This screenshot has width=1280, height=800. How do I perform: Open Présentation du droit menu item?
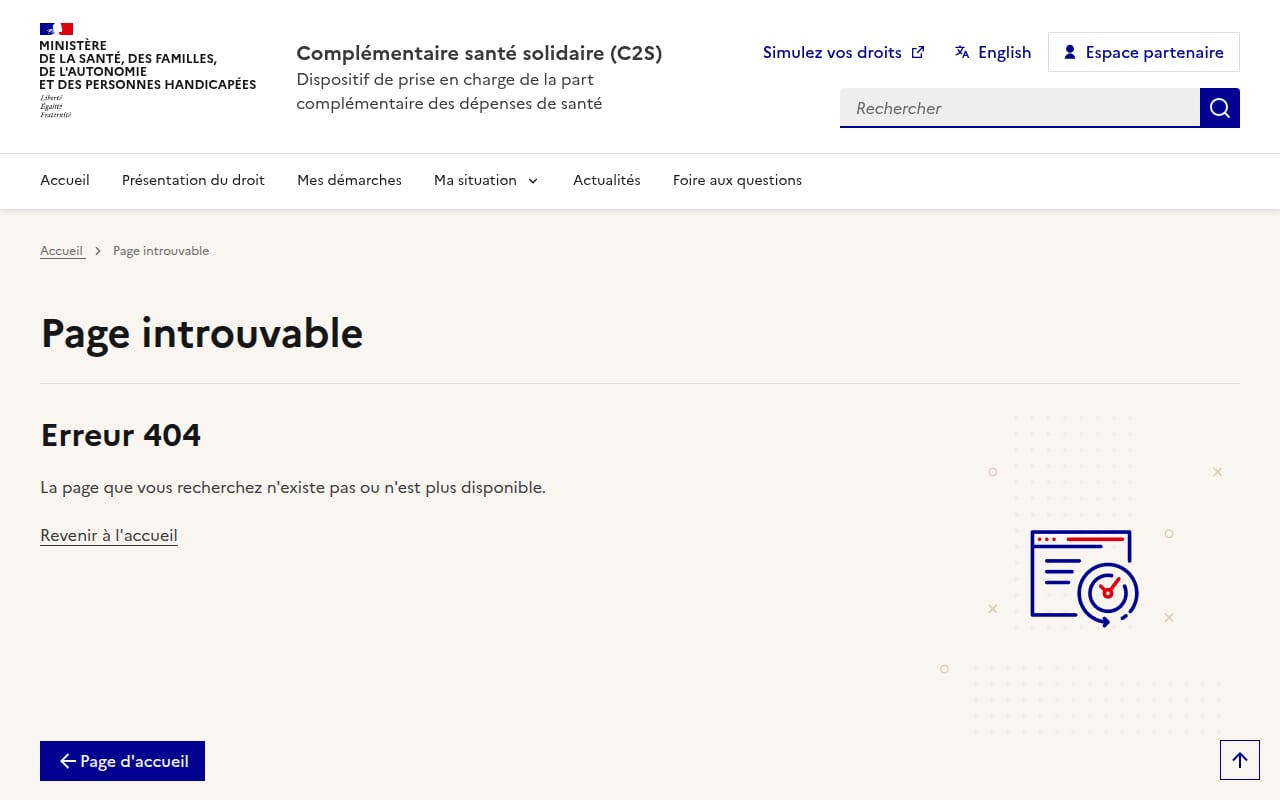193,180
